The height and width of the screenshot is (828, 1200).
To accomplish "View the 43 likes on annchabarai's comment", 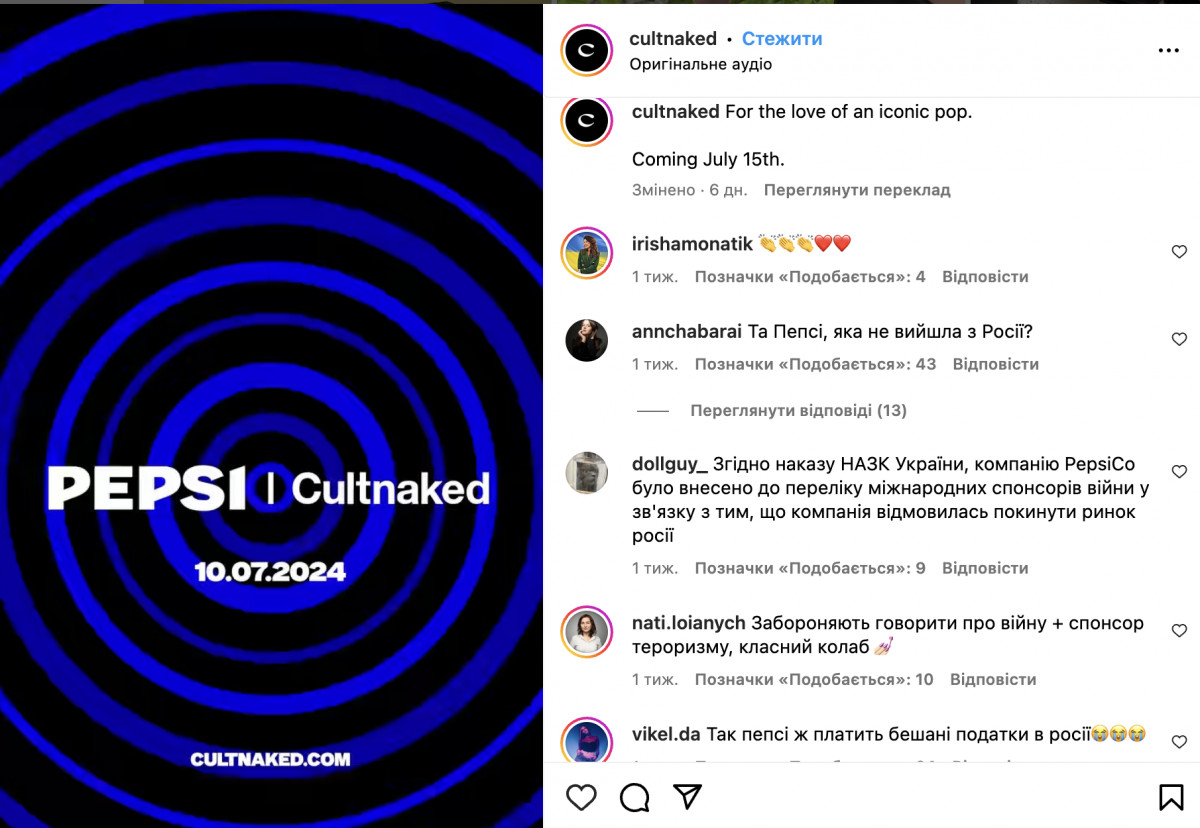I will (x=815, y=364).
